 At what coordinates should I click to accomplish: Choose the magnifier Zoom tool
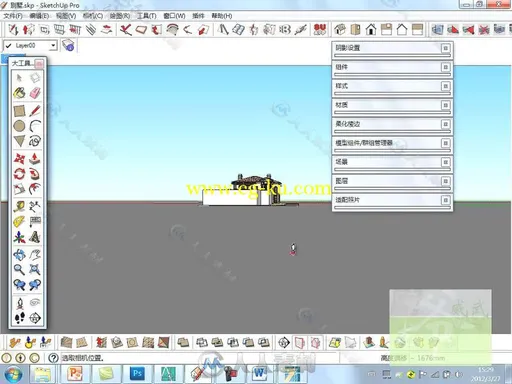(x=19, y=269)
